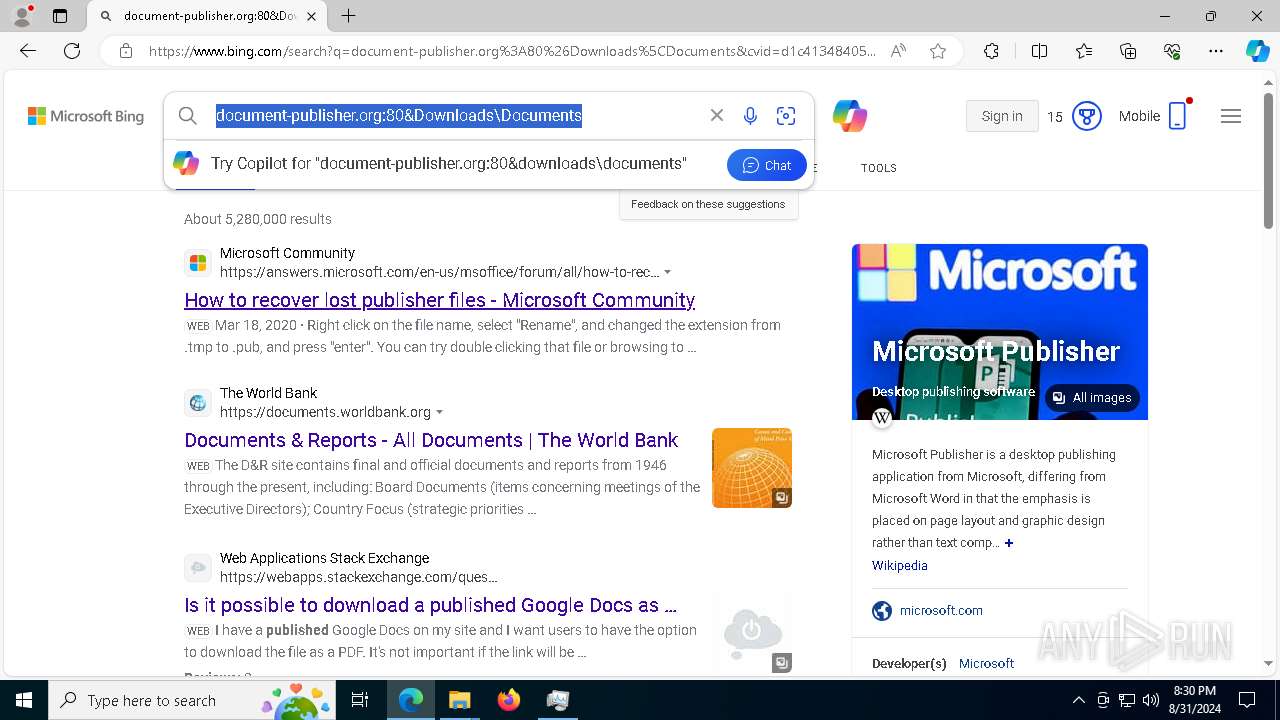Show hidden system tray icons
This screenshot has height=720, width=1280.
1078,700
